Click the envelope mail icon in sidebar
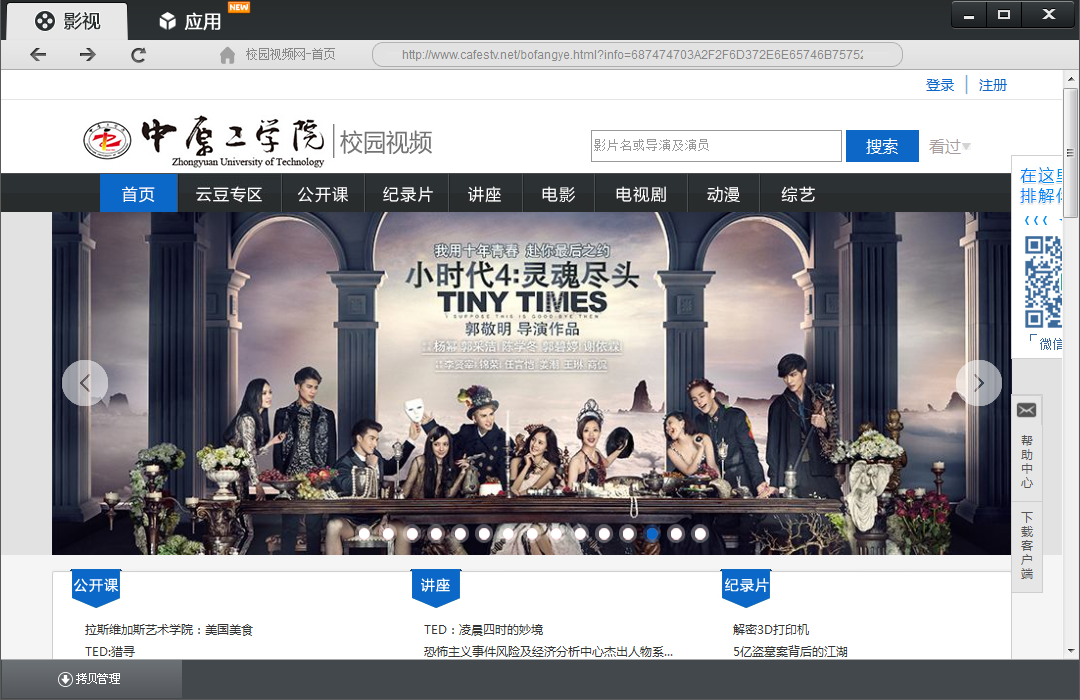Viewport: 1080px width, 700px height. [x=1026, y=411]
